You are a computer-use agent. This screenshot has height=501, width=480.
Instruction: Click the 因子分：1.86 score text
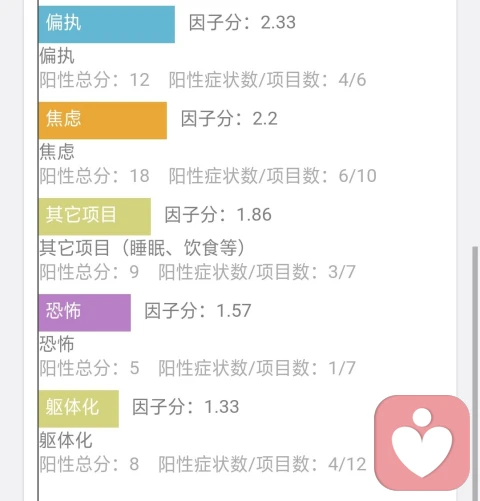click(x=218, y=215)
